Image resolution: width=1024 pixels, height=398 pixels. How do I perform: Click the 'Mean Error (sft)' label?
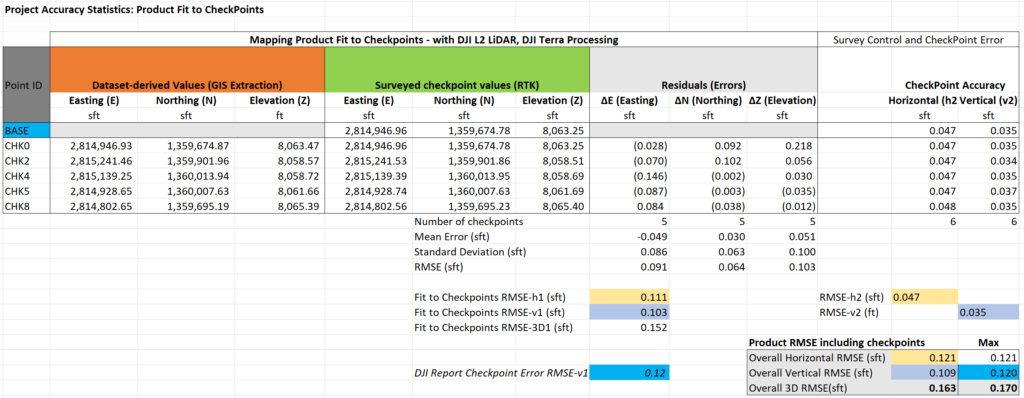pyautogui.click(x=451, y=236)
